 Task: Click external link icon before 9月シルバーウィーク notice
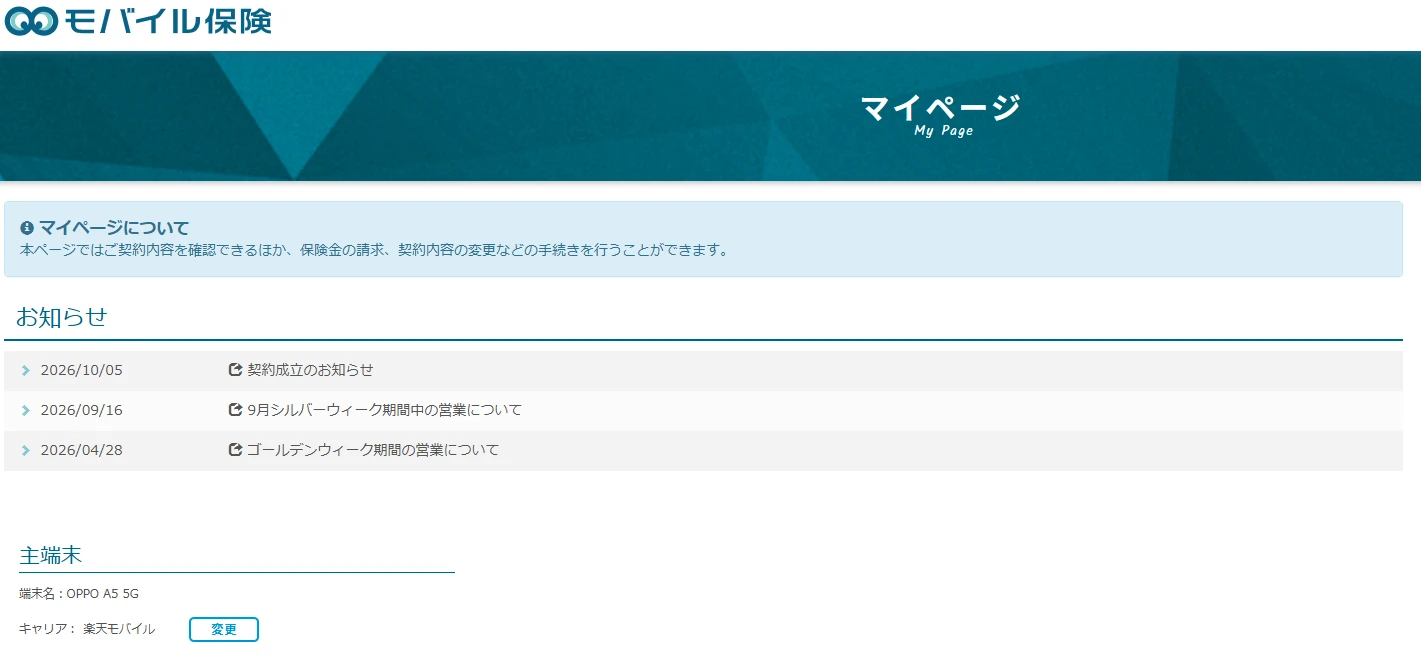(236, 410)
